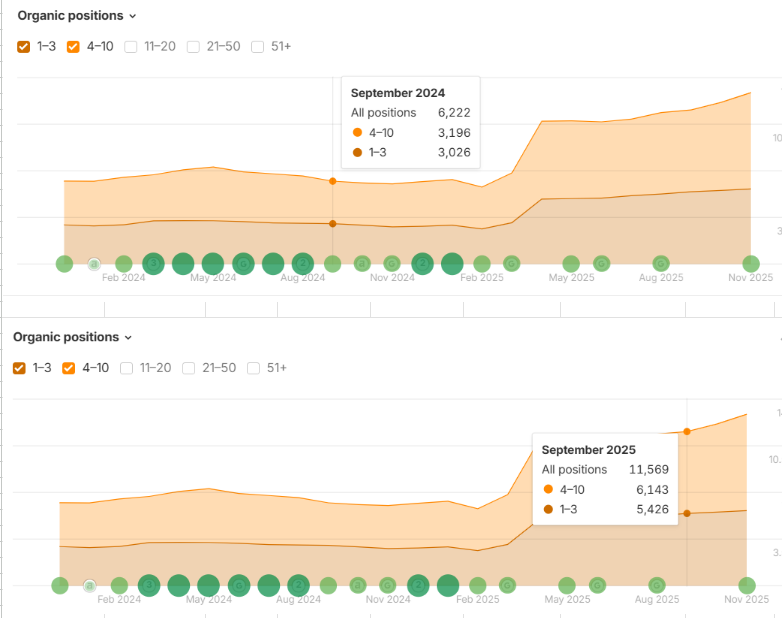The image size is (782, 618).
Task: Toggle the 1–3 checkbox in bottom chart
Action: (x=19, y=368)
